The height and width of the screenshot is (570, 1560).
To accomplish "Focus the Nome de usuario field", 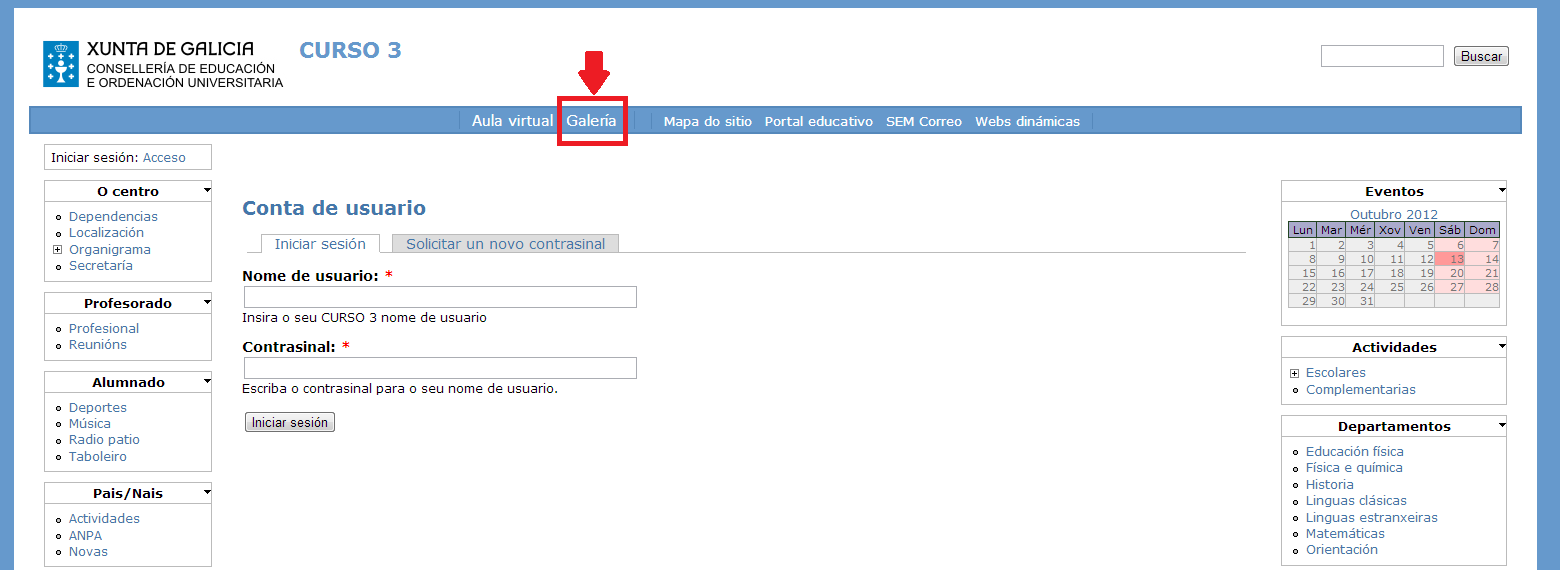I will (440, 297).
